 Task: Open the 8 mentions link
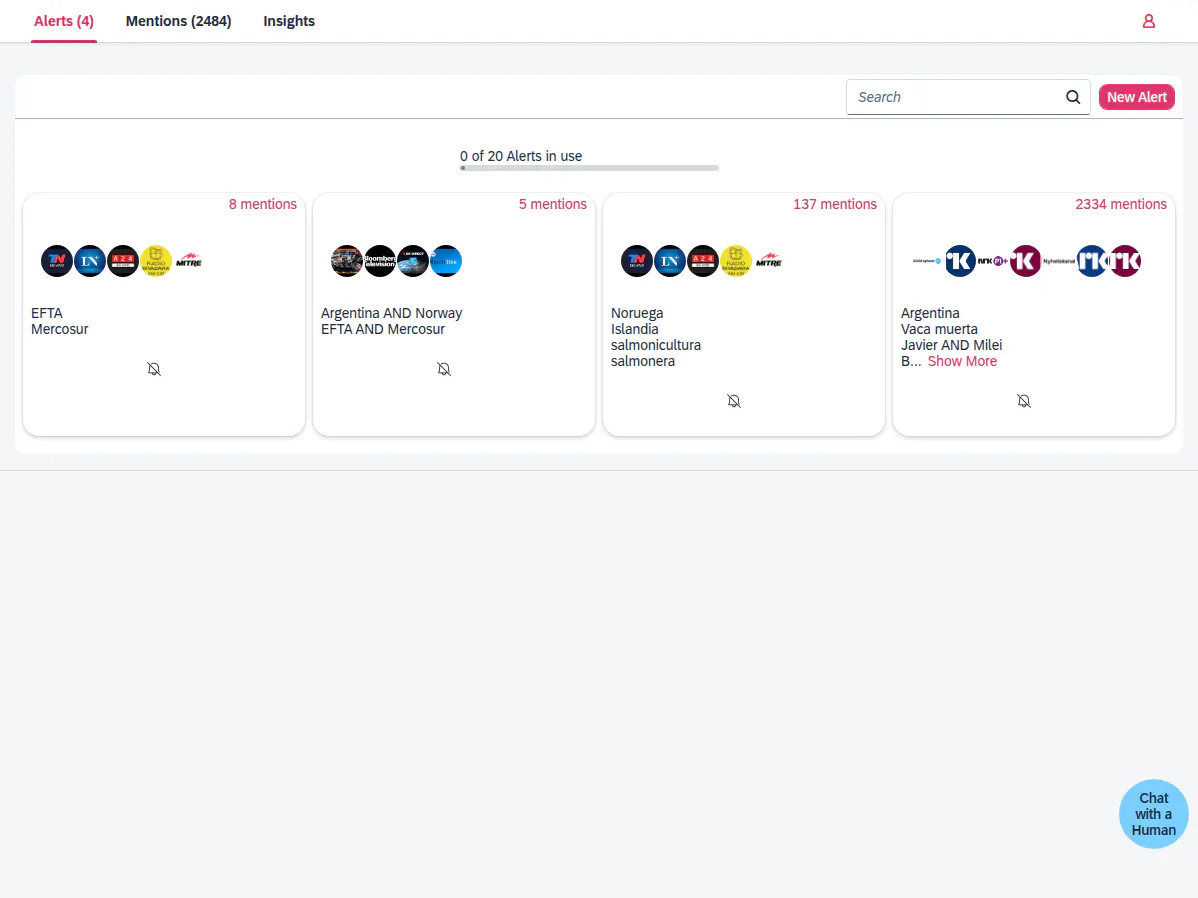point(263,204)
